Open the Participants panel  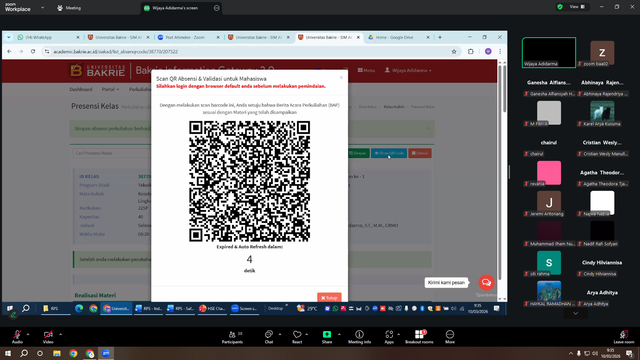pyautogui.click(x=233, y=337)
